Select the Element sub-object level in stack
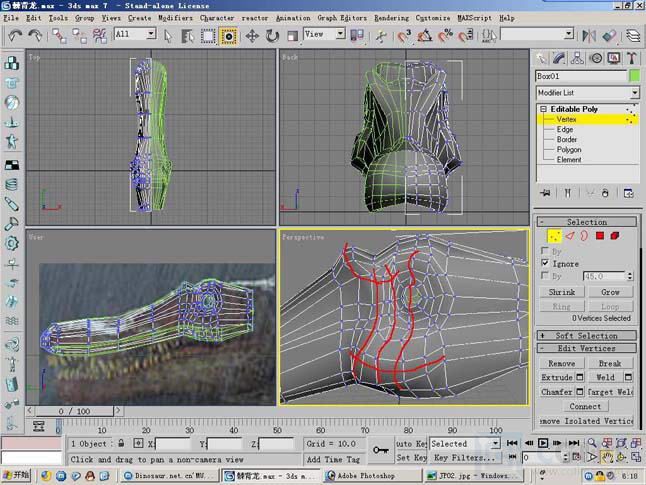 [569, 159]
